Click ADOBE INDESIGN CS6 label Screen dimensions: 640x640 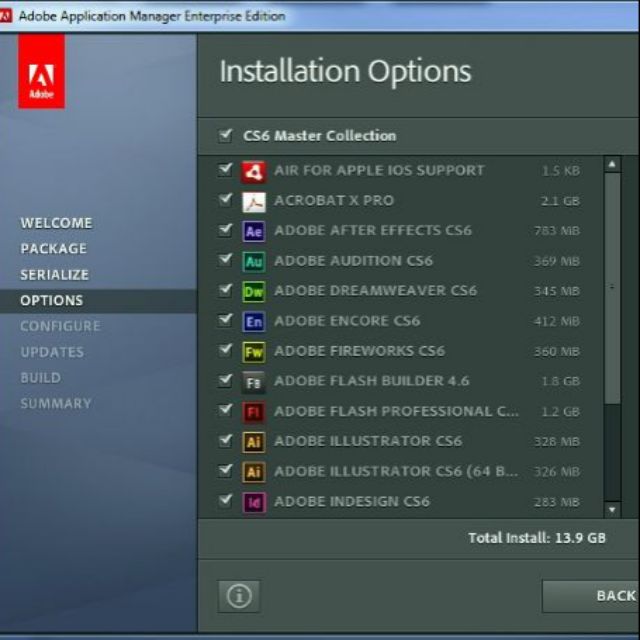[x=352, y=501]
